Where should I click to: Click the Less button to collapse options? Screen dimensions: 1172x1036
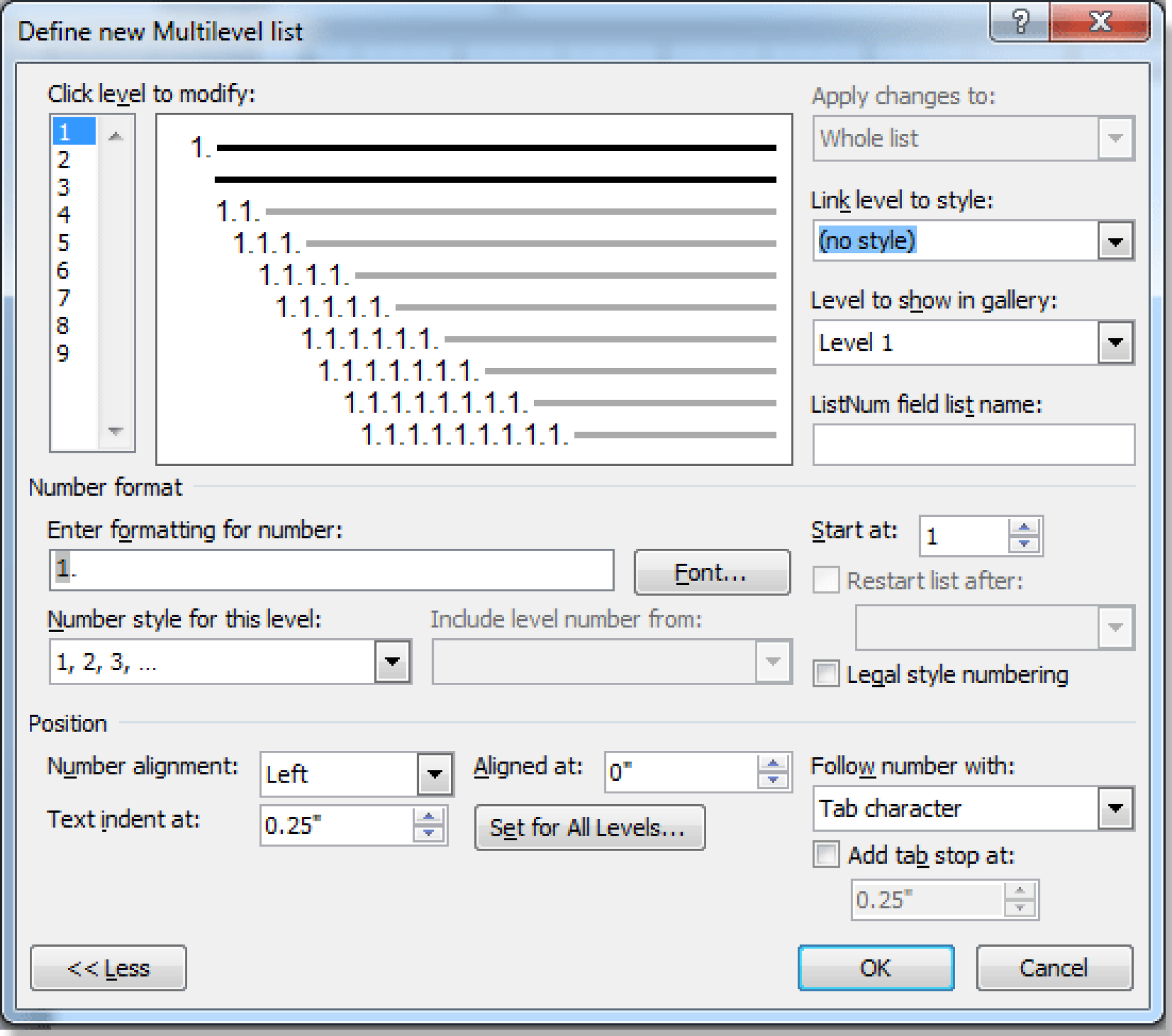click(x=108, y=968)
